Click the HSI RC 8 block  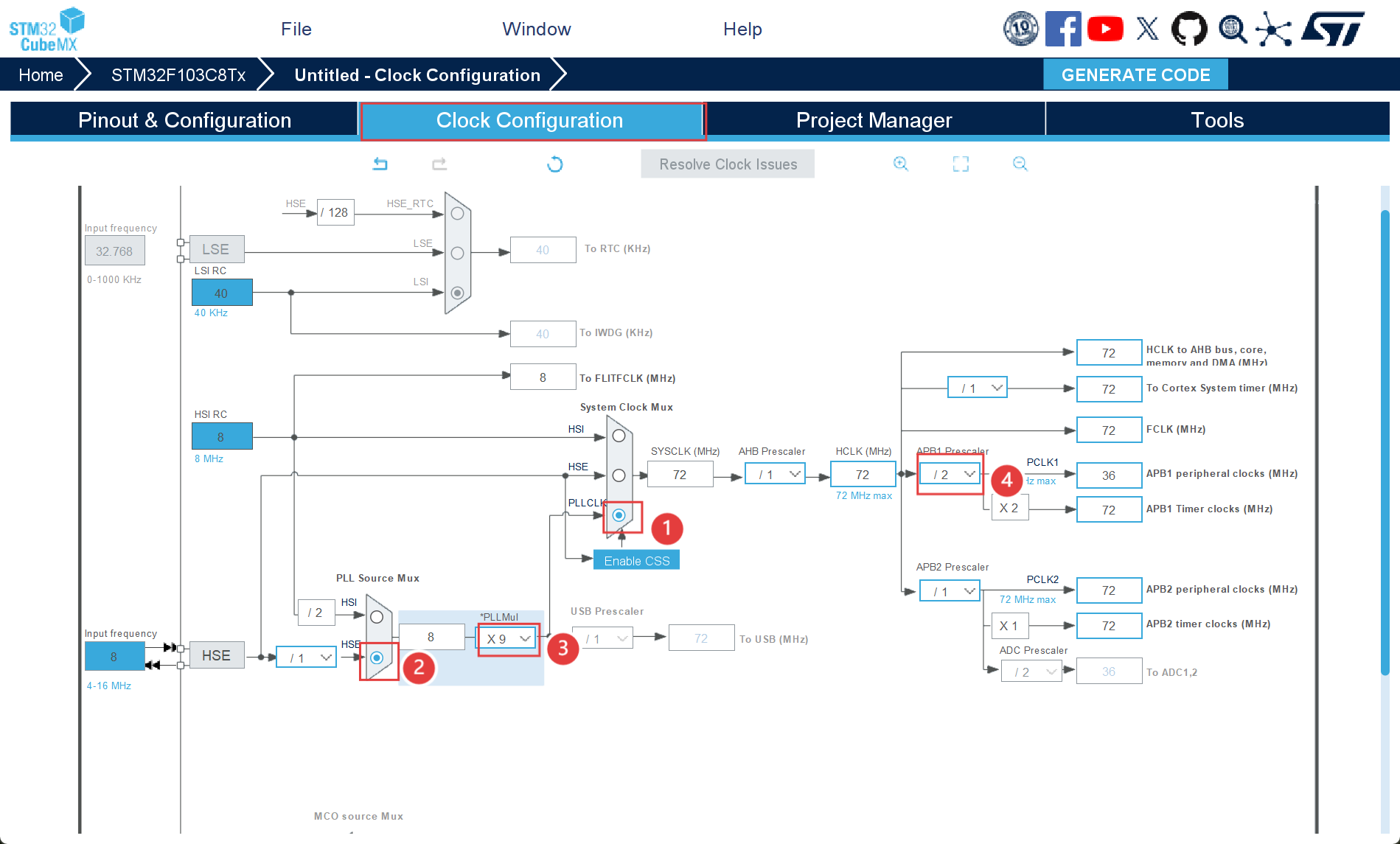pos(222,436)
